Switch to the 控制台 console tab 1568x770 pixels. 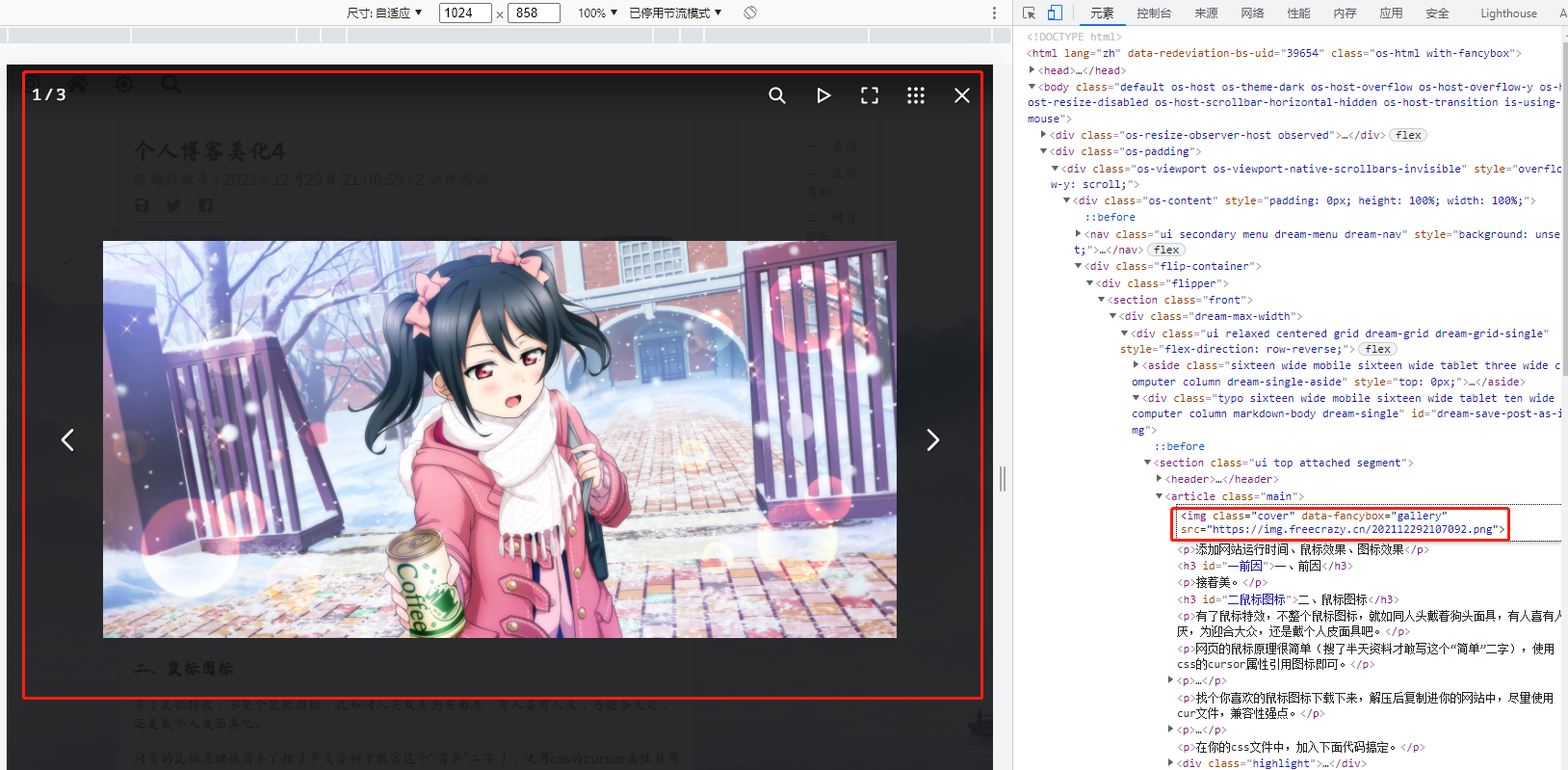pos(1154,13)
